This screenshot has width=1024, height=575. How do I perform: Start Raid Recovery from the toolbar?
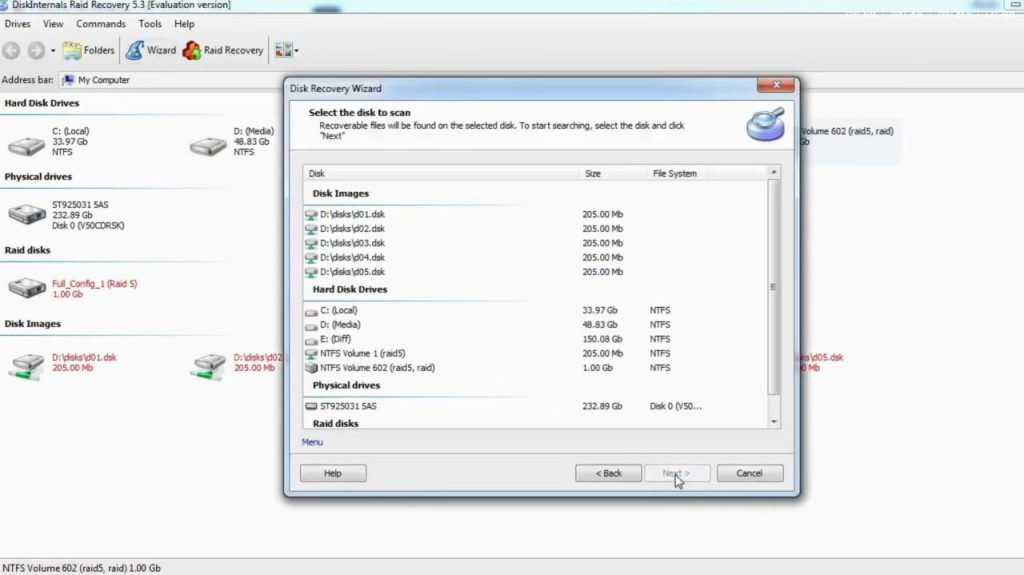[x=223, y=50]
